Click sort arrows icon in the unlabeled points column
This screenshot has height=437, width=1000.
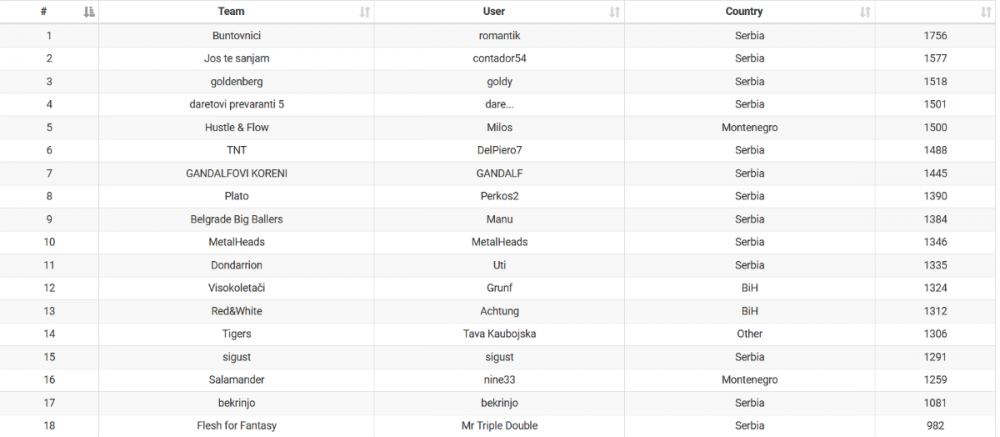coord(986,12)
